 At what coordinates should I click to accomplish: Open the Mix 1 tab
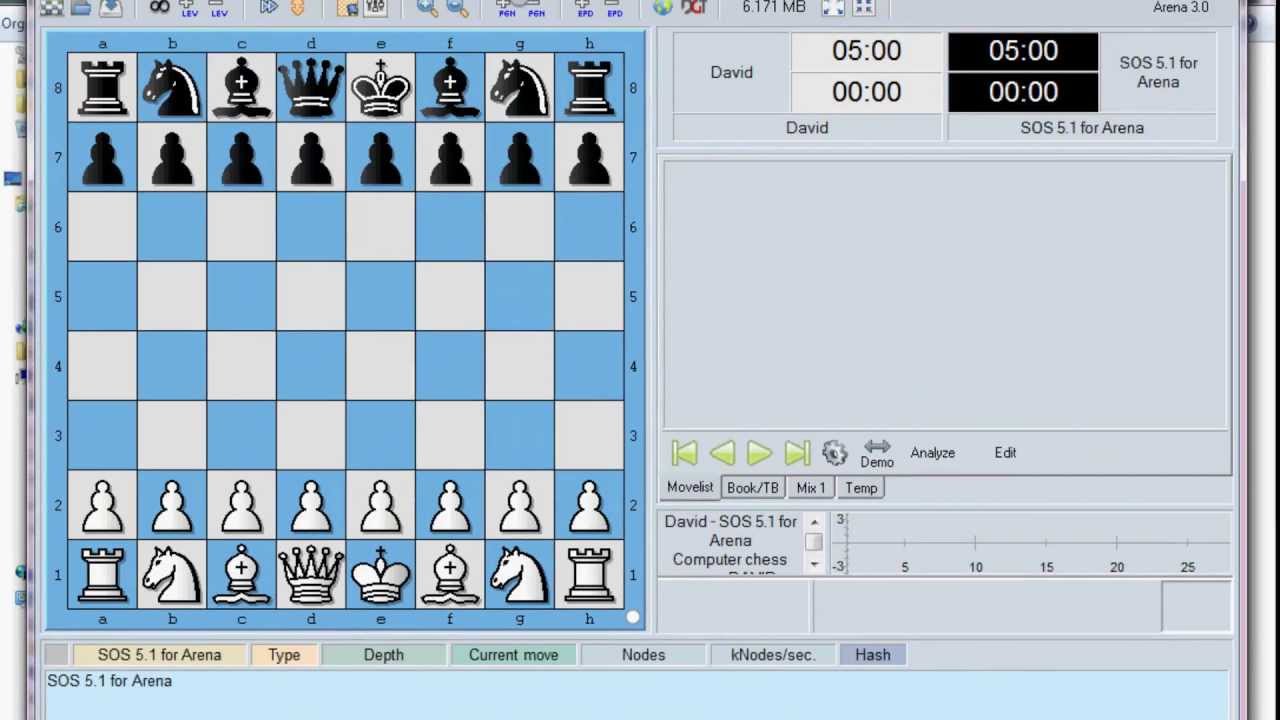811,488
